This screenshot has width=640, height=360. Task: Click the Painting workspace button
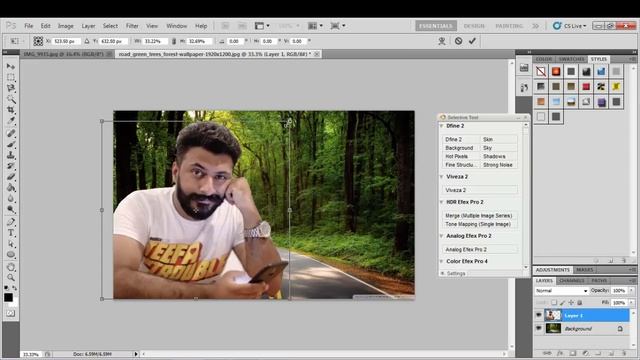[509, 26]
